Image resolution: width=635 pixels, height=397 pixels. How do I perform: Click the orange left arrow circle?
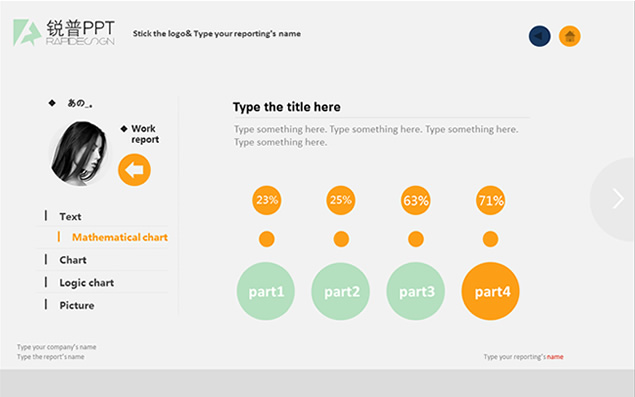[x=134, y=170]
